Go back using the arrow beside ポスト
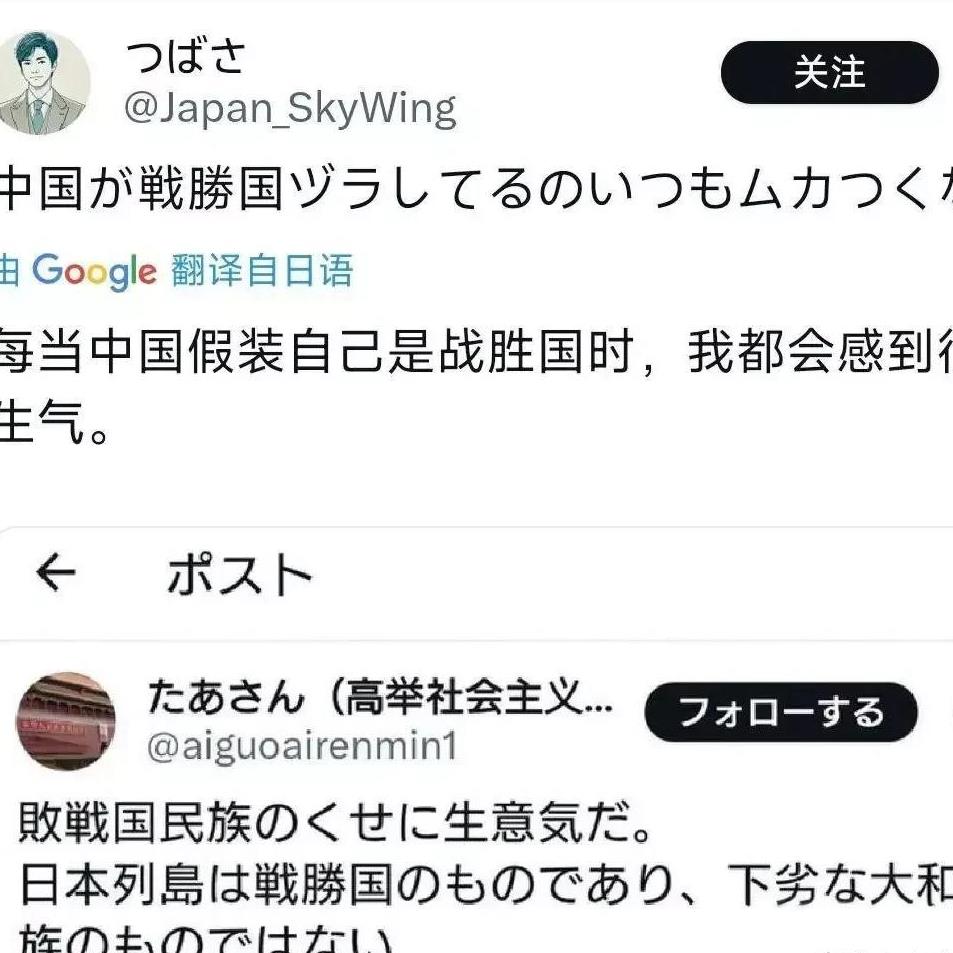953x953 pixels. (55, 572)
